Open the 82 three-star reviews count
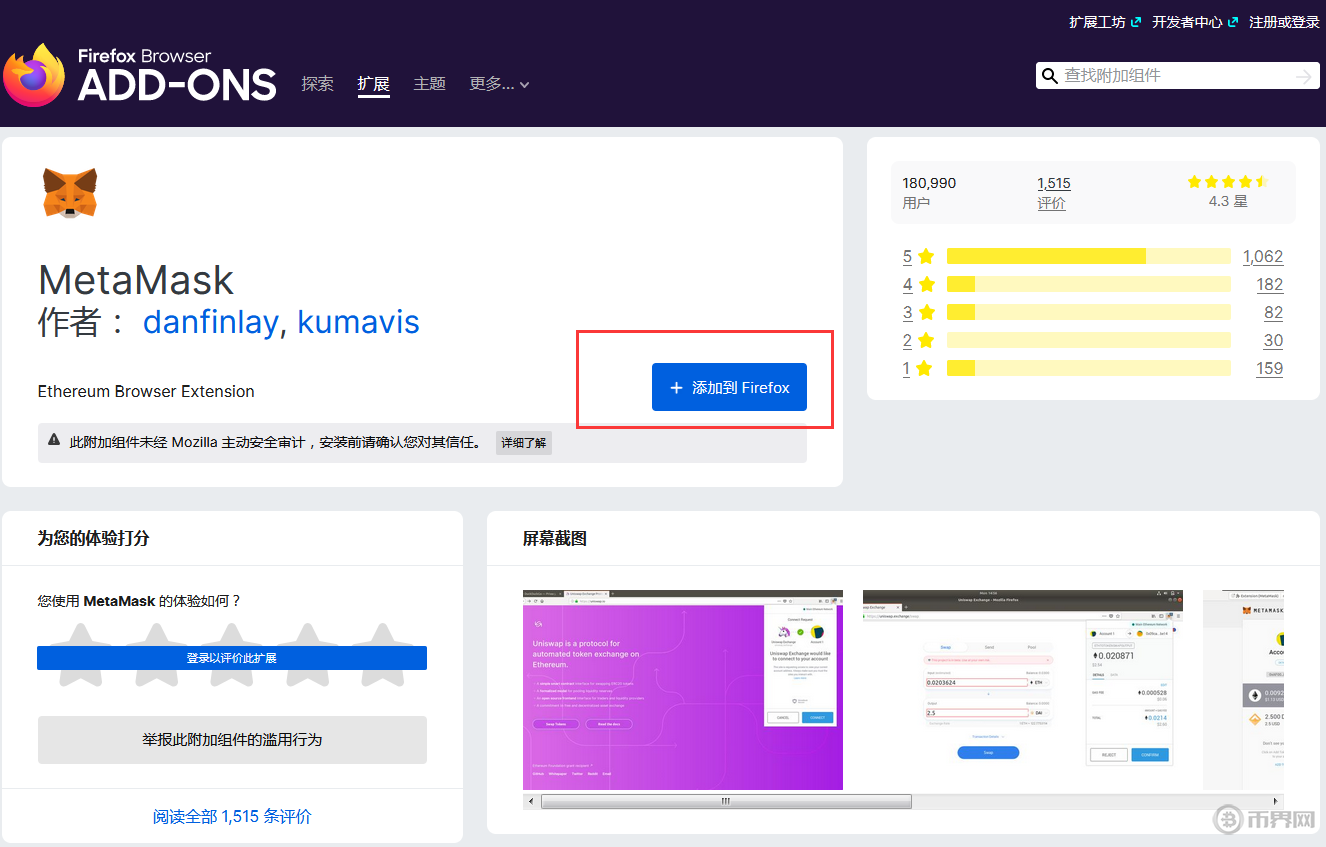Screen dimensions: 1326x847 click(1273, 313)
